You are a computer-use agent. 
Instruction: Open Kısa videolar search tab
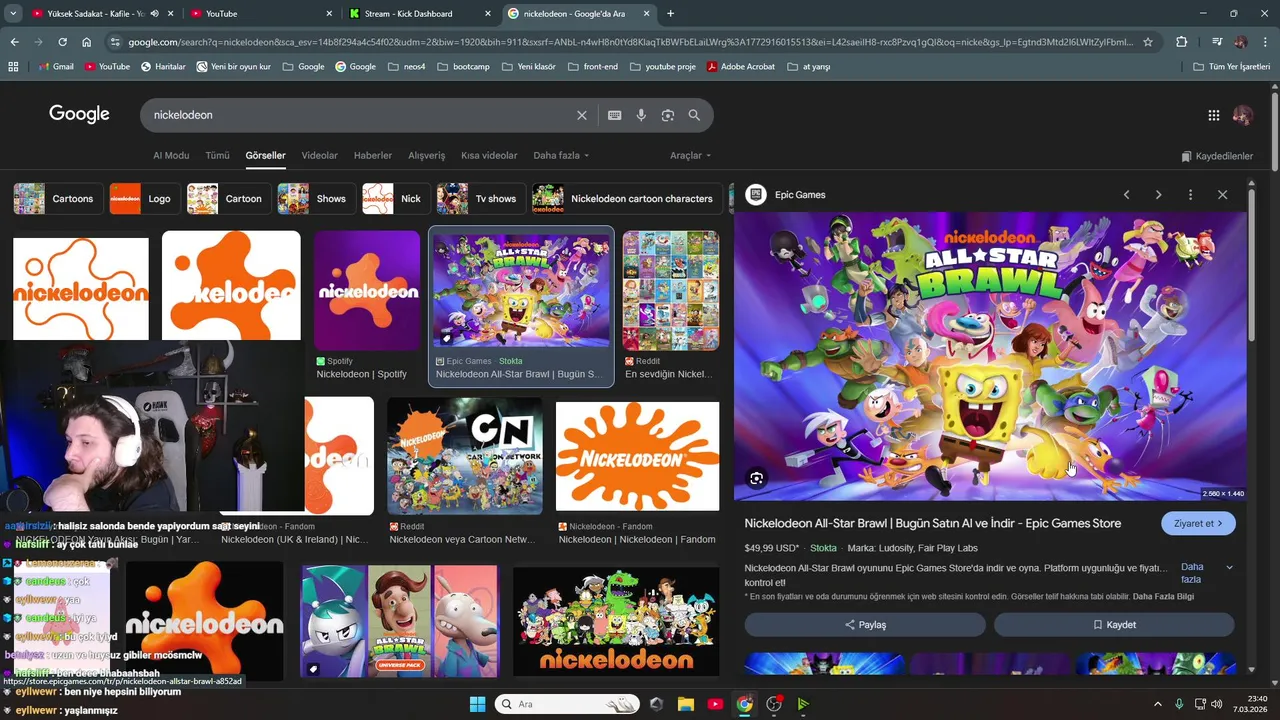(489, 156)
